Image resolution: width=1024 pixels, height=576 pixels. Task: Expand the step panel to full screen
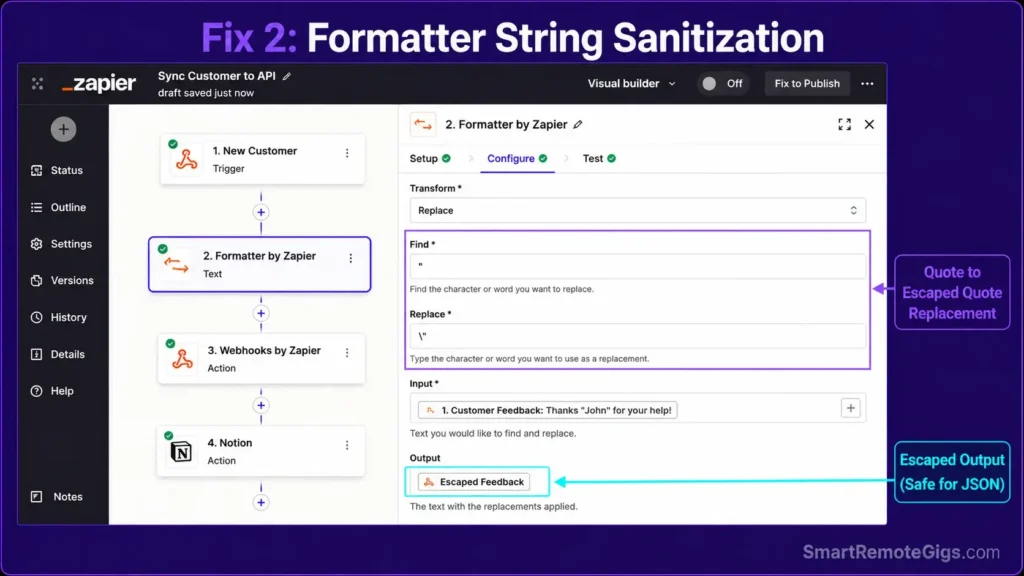tap(844, 124)
